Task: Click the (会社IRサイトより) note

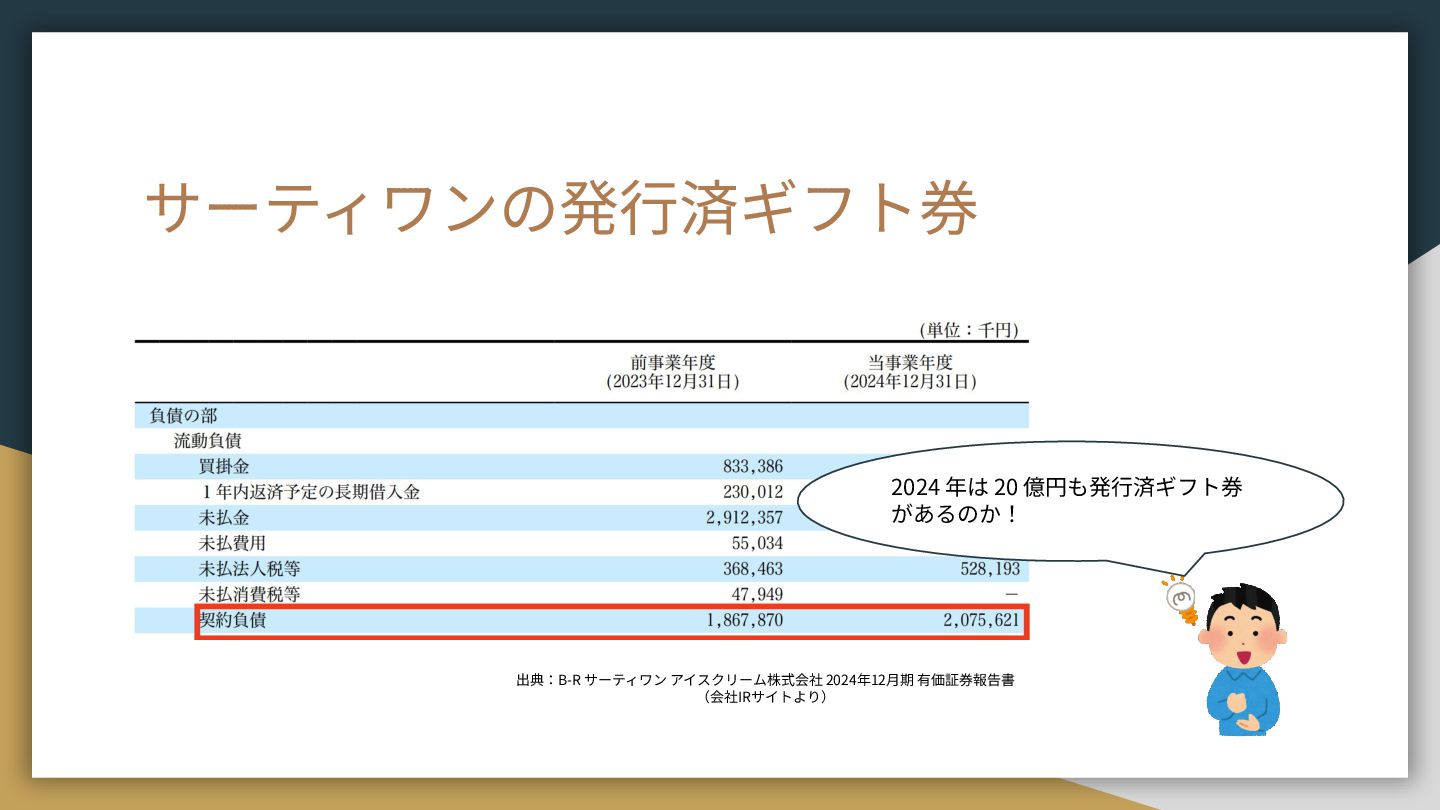Action: 766,697
